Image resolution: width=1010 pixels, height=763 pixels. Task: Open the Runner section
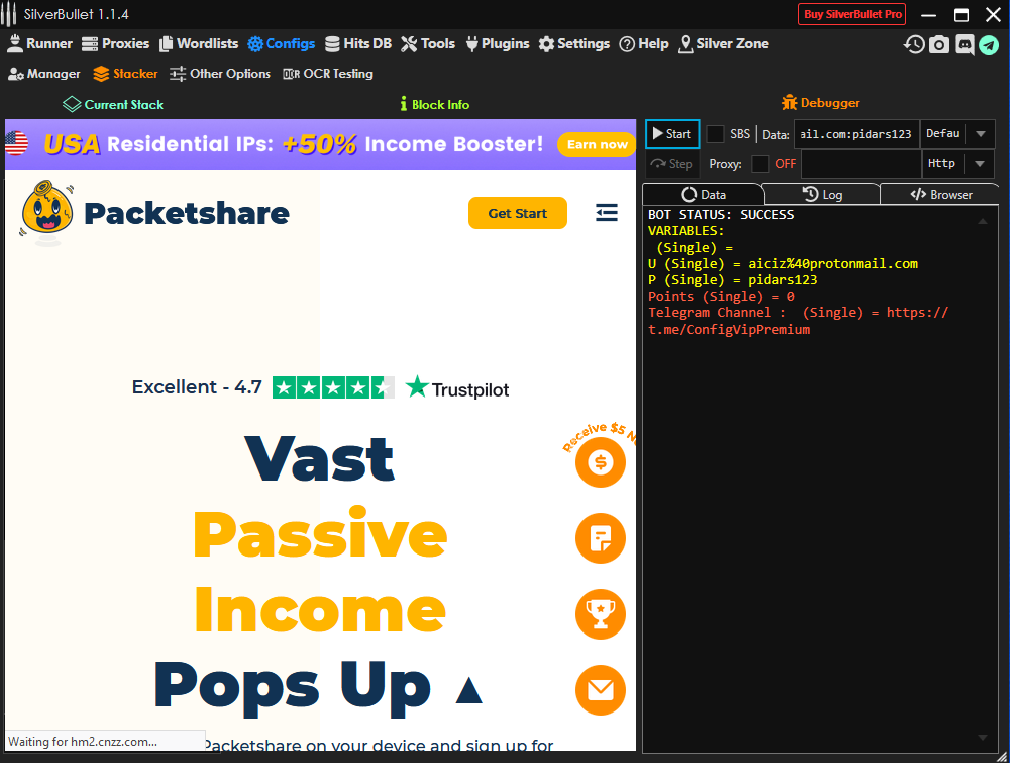click(40, 44)
